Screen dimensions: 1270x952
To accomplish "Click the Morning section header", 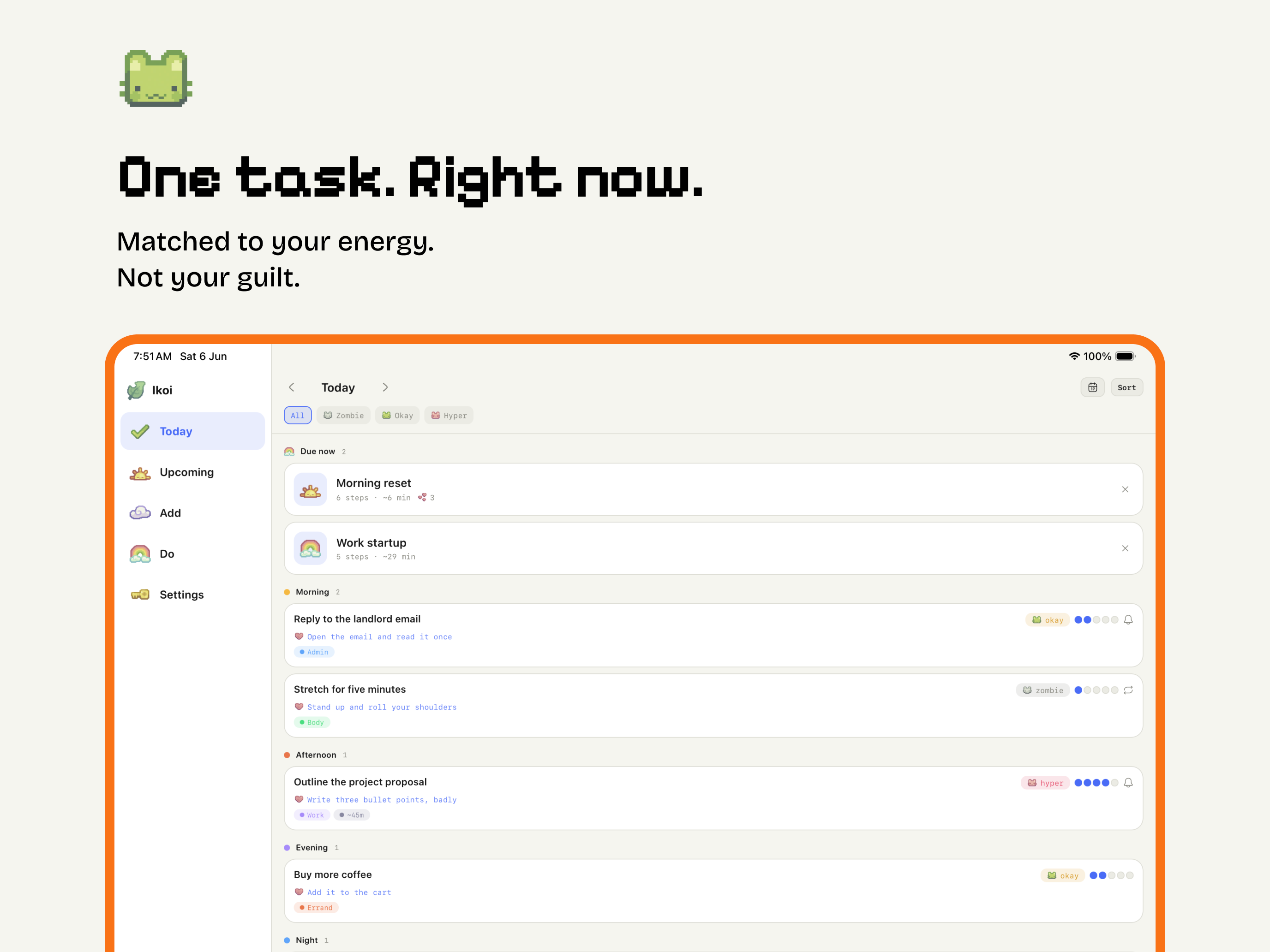I will click(312, 592).
